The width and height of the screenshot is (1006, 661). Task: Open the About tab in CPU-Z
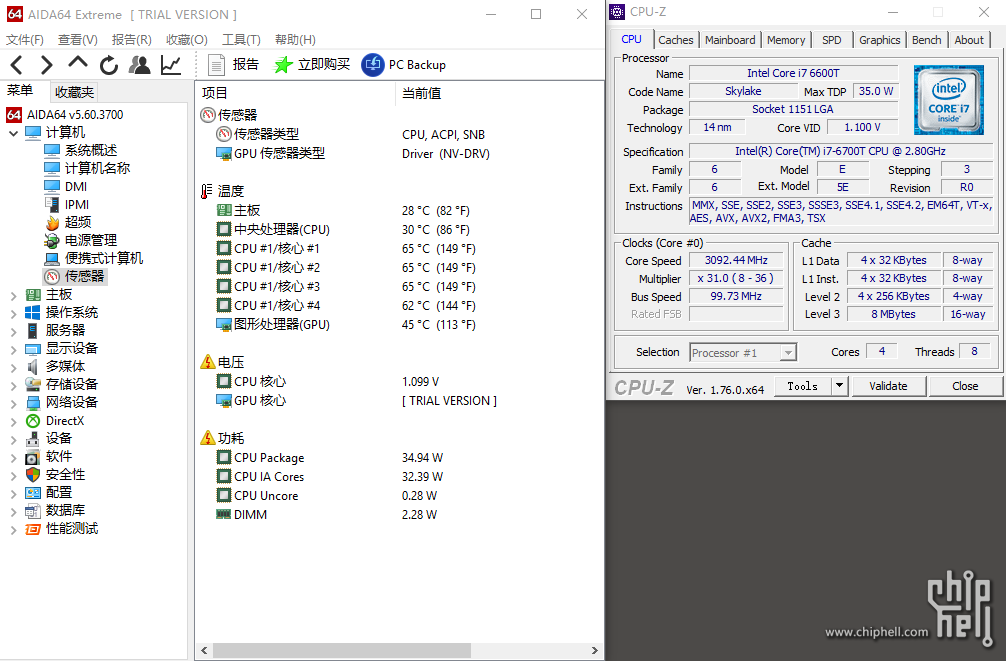pyautogui.click(x=969, y=40)
